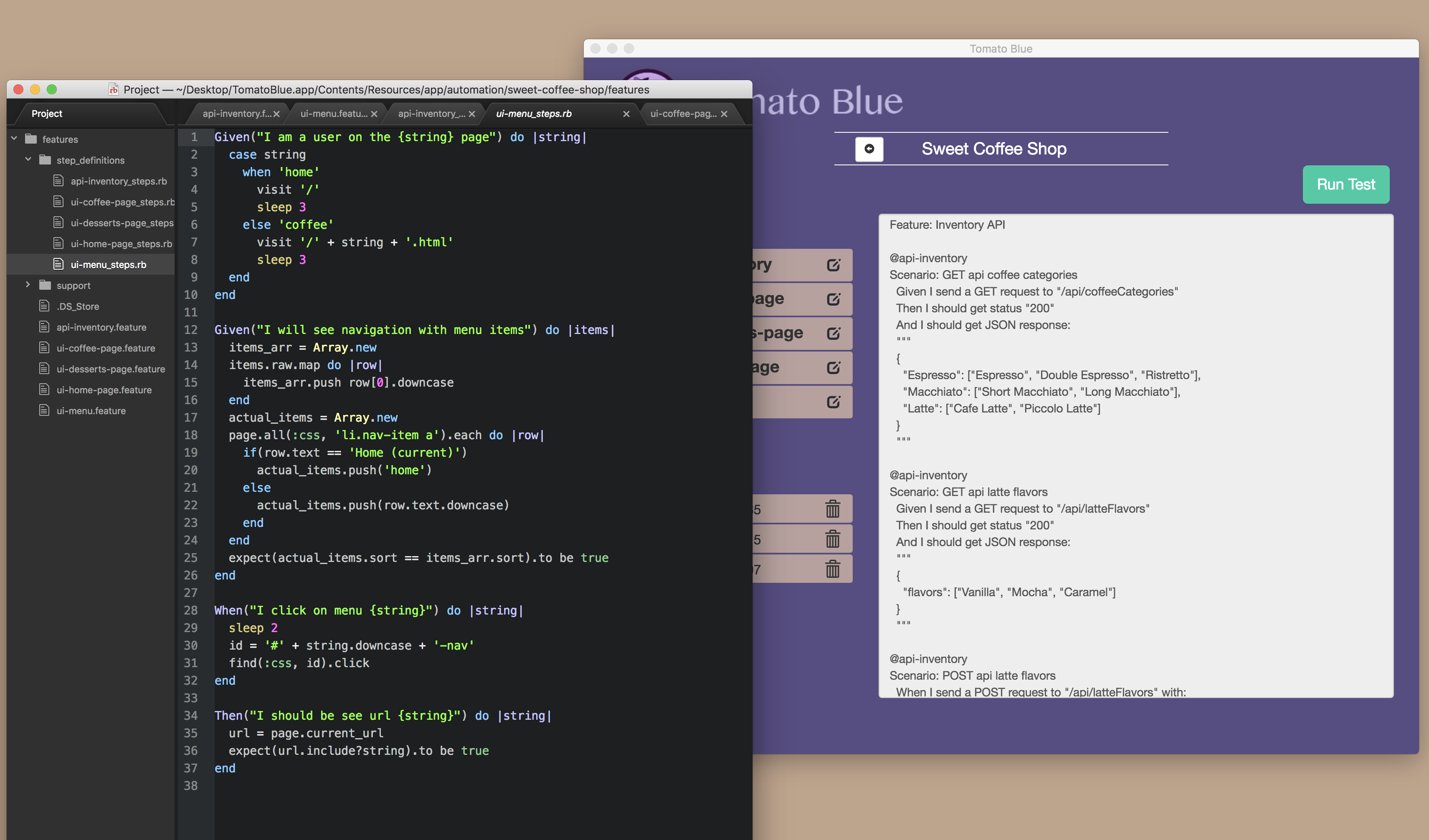Open api-inventory.feature file
This screenshot has width=1429, height=840.
[x=101, y=327]
